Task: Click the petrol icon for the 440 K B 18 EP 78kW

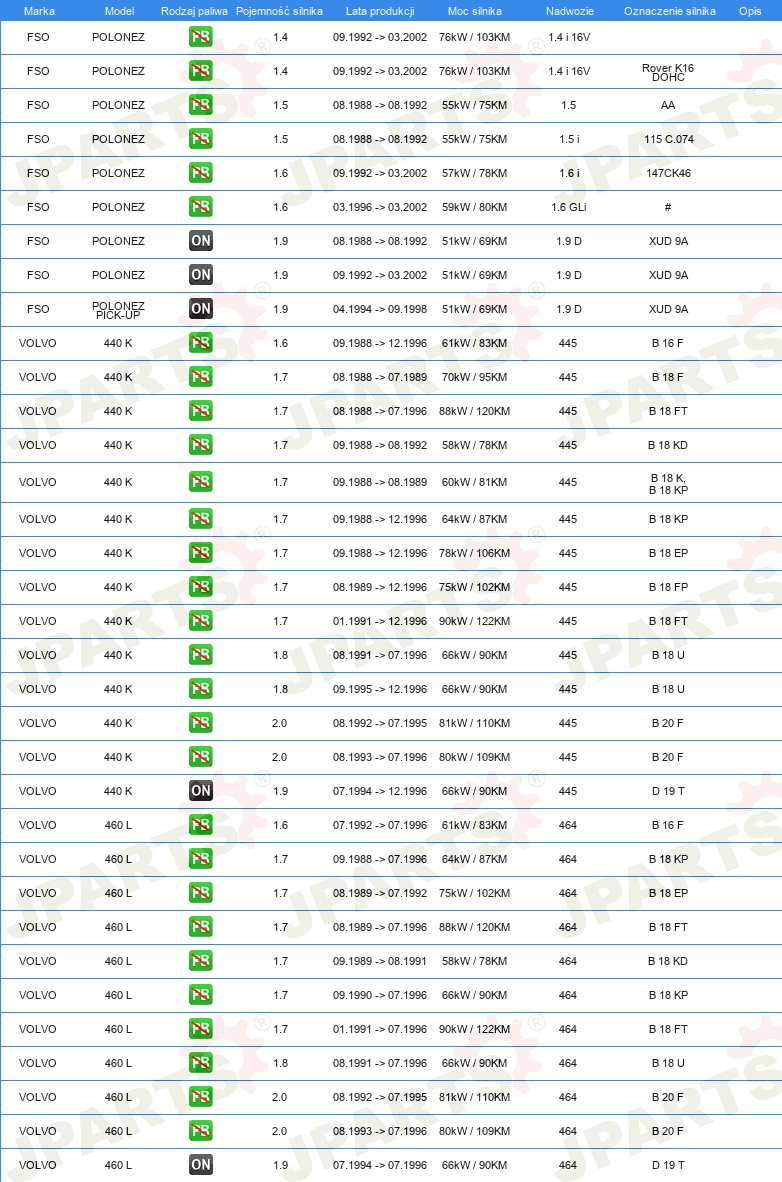Action: click(201, 553)
